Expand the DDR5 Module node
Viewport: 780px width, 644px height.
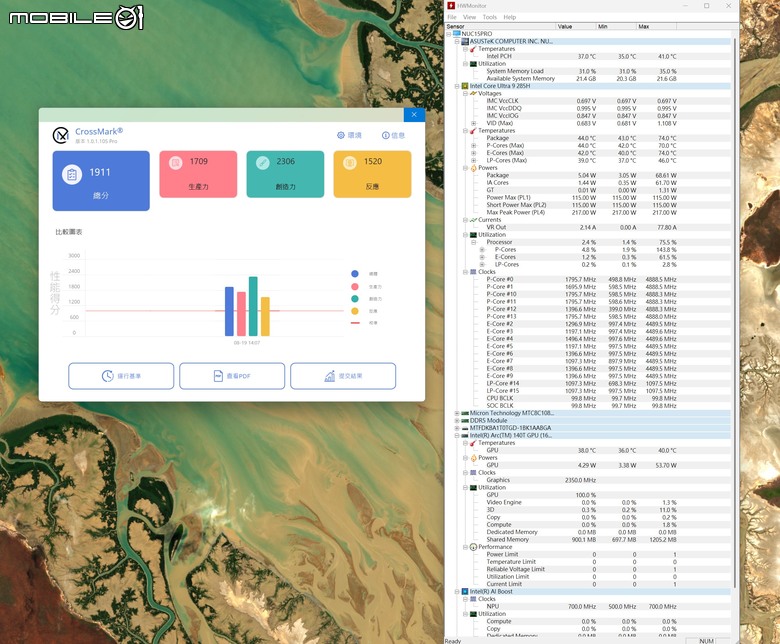pos(457,421)
